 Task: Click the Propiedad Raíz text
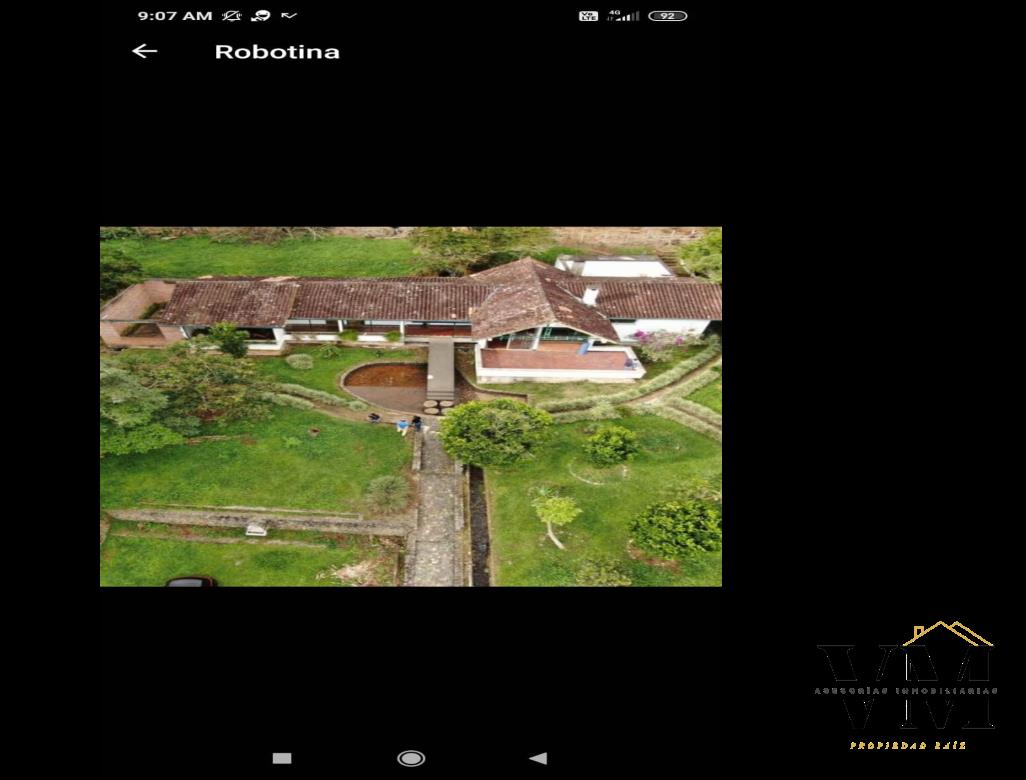(x=907, y=745)
